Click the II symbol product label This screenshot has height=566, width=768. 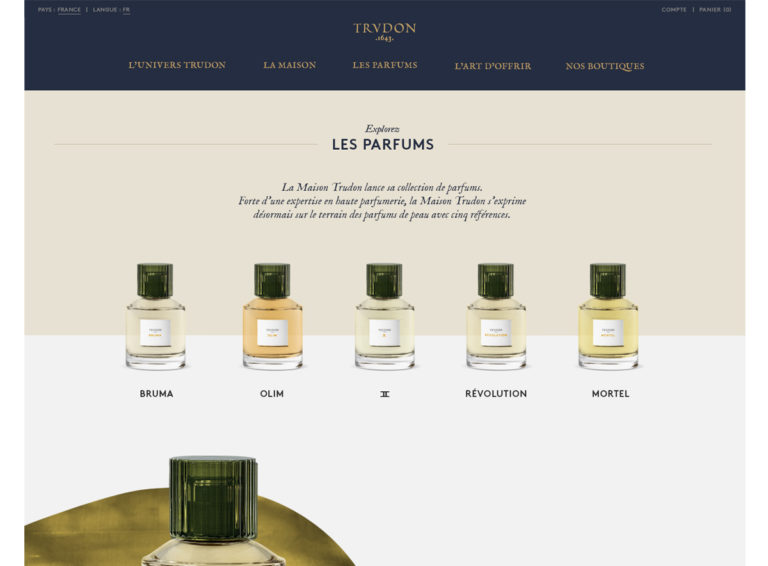[x=385, y=394]
